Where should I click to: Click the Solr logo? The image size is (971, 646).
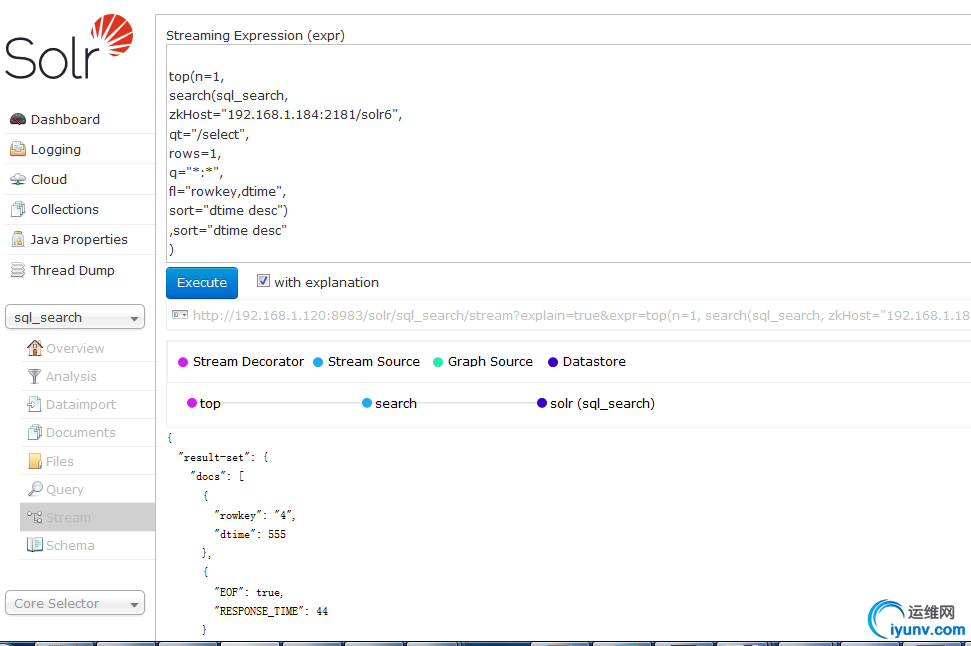(x=69, y=47)
